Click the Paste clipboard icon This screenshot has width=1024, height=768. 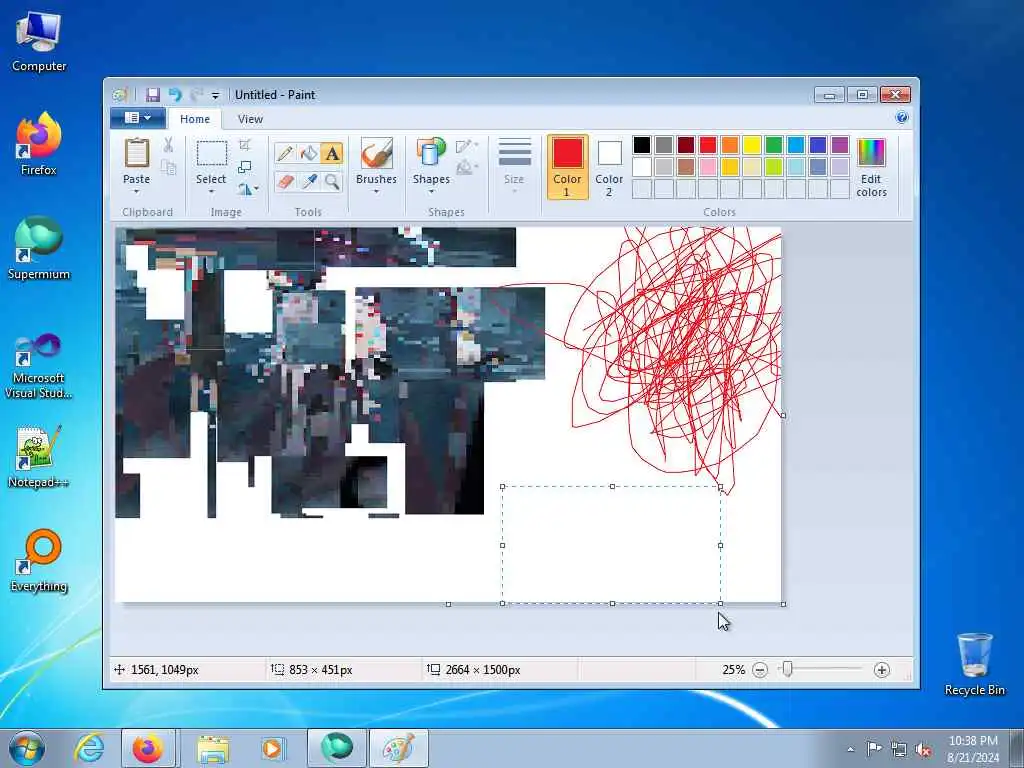[x=136, y=153]
